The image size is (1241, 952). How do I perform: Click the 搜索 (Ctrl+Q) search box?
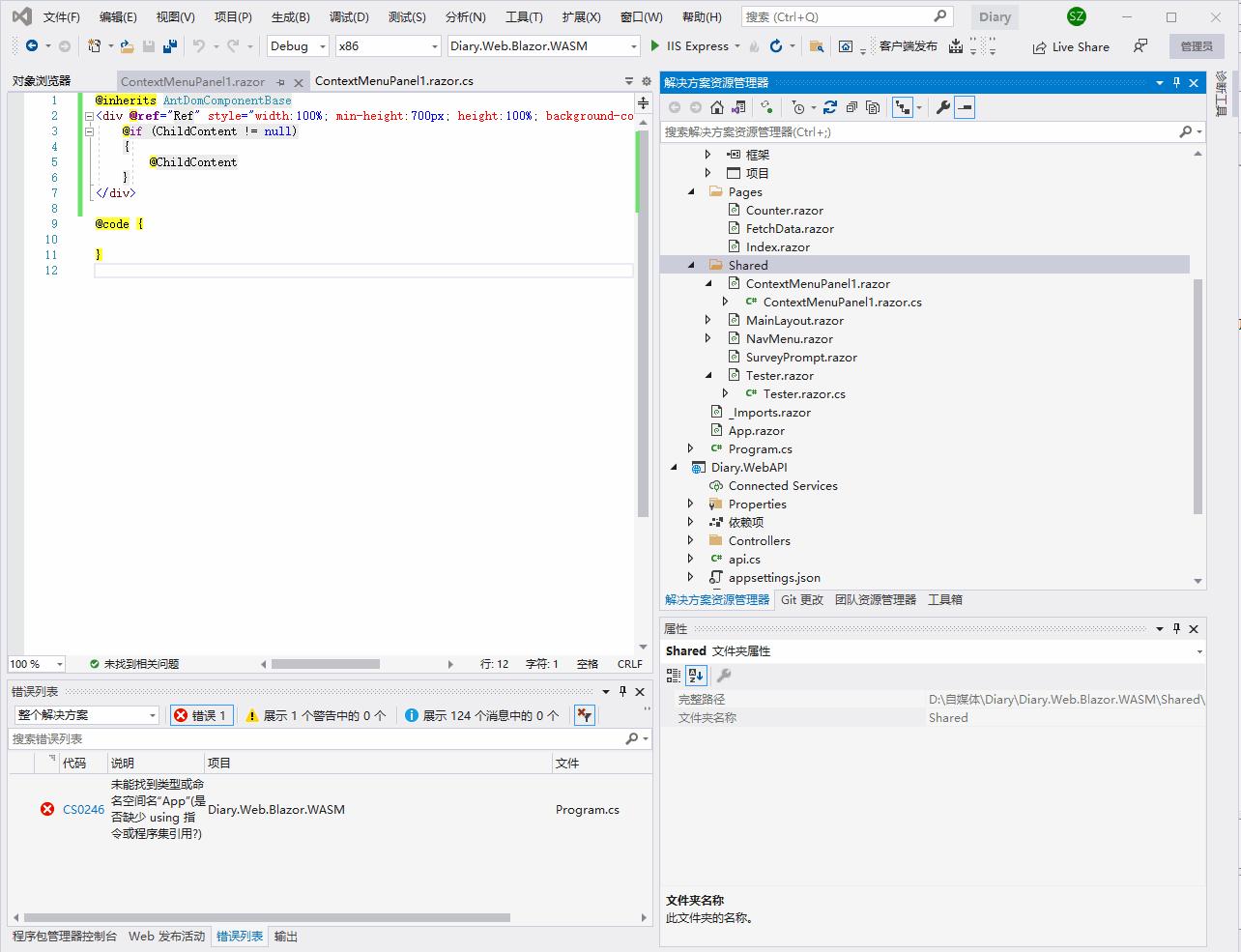[x=847, y=16]
